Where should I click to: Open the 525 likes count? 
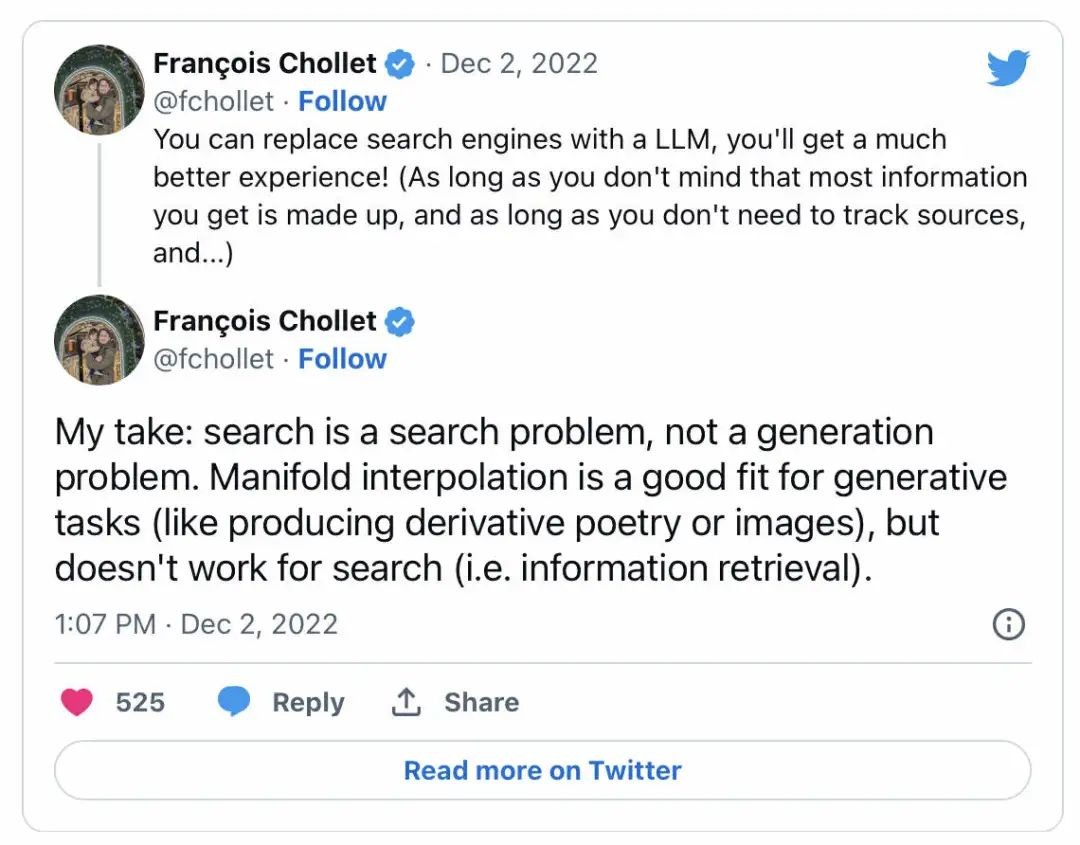(140, 702)
